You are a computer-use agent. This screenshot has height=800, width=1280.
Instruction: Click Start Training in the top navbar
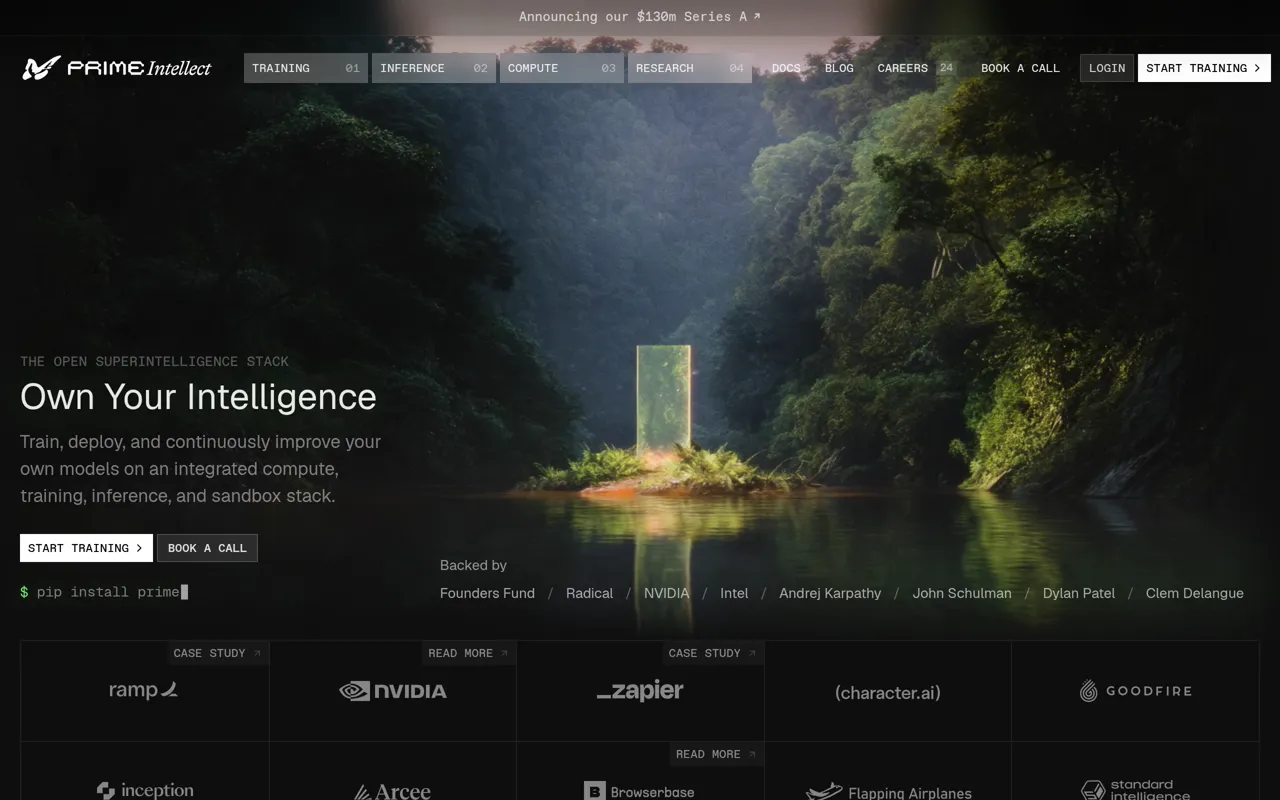(x=1204, y=68)
